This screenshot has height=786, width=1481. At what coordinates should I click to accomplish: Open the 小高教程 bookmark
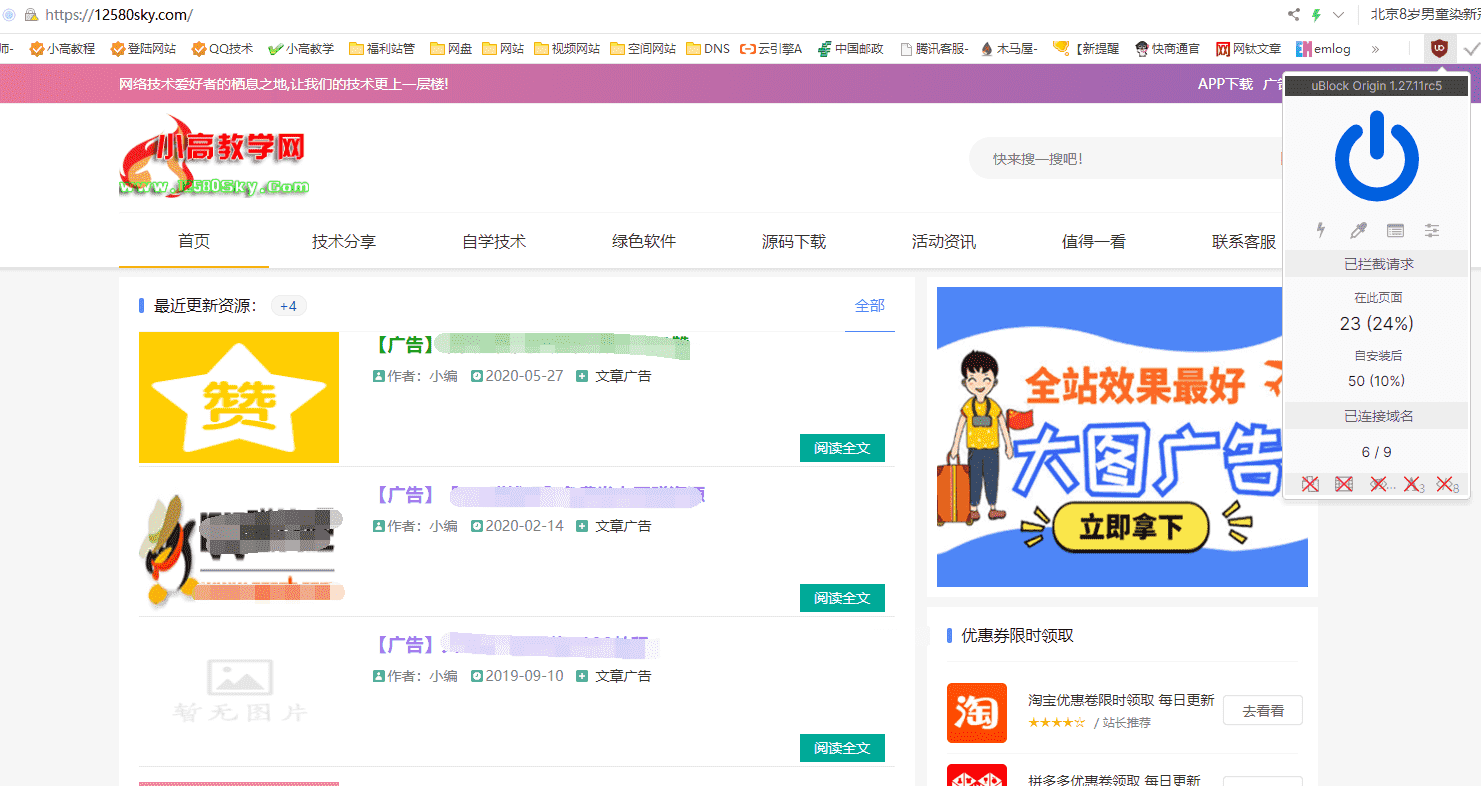pyautogui.click(x=62, y=48)
